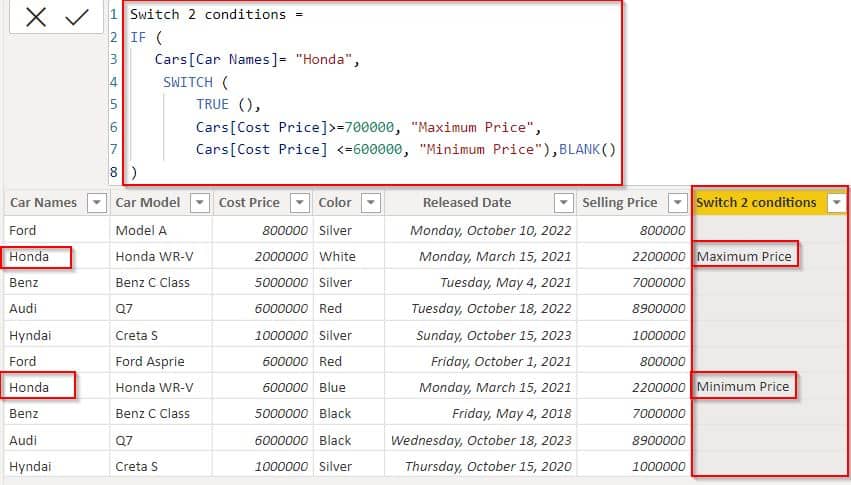This screenshot has height=485, width=851.
Task: Open the Released Date column filter dropdown
Action: (563, 203)
